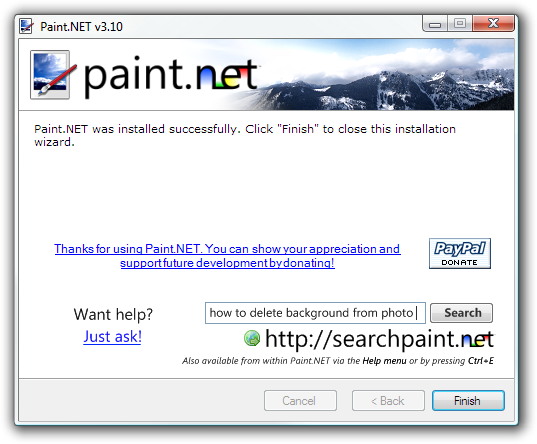
Task: Click the greyed-out Cancel button
Action: [x=300, y=400]
